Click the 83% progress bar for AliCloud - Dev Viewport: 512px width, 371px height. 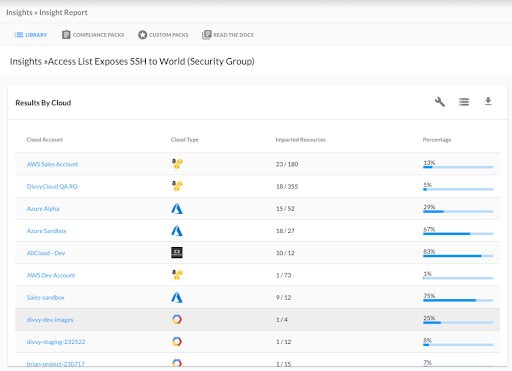click(458, 256)
